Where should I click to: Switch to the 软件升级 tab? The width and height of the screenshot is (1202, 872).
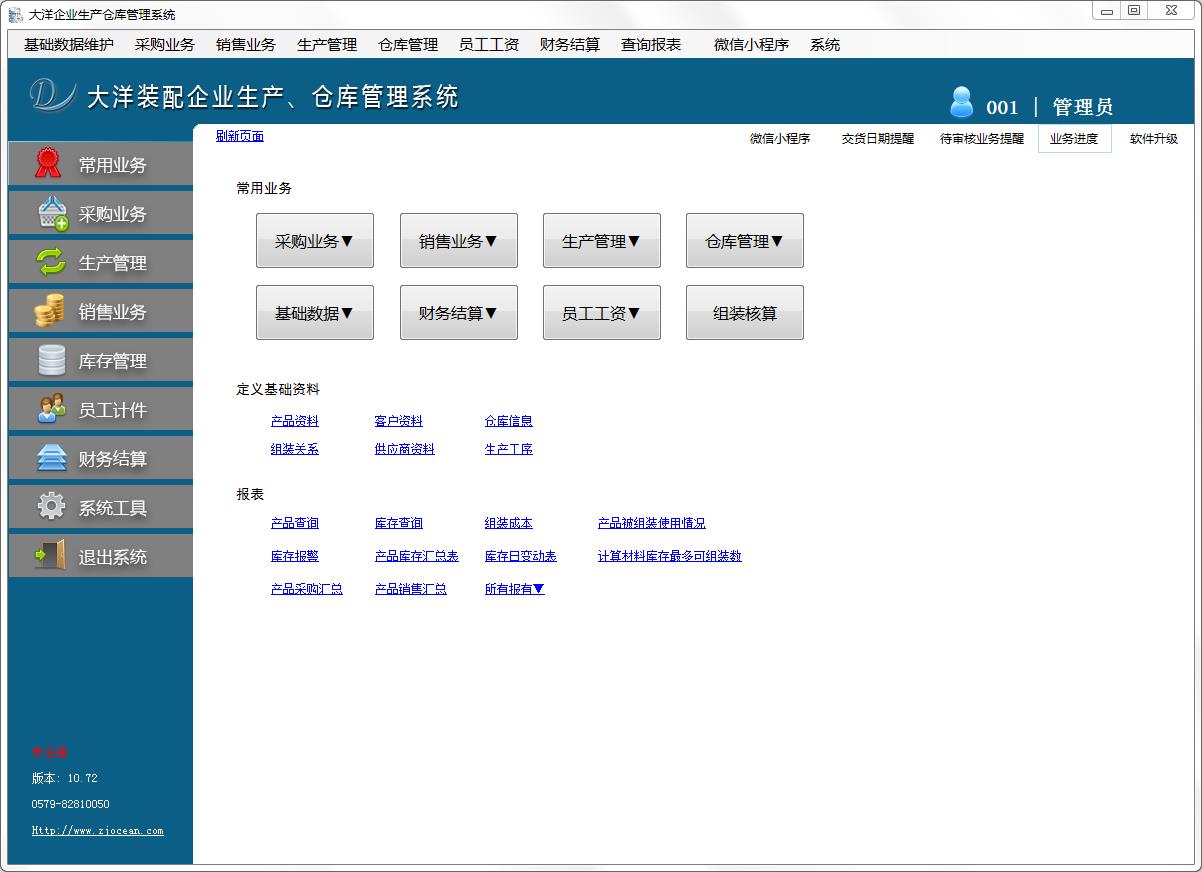pyautogui.click(x=1154, y=139)
